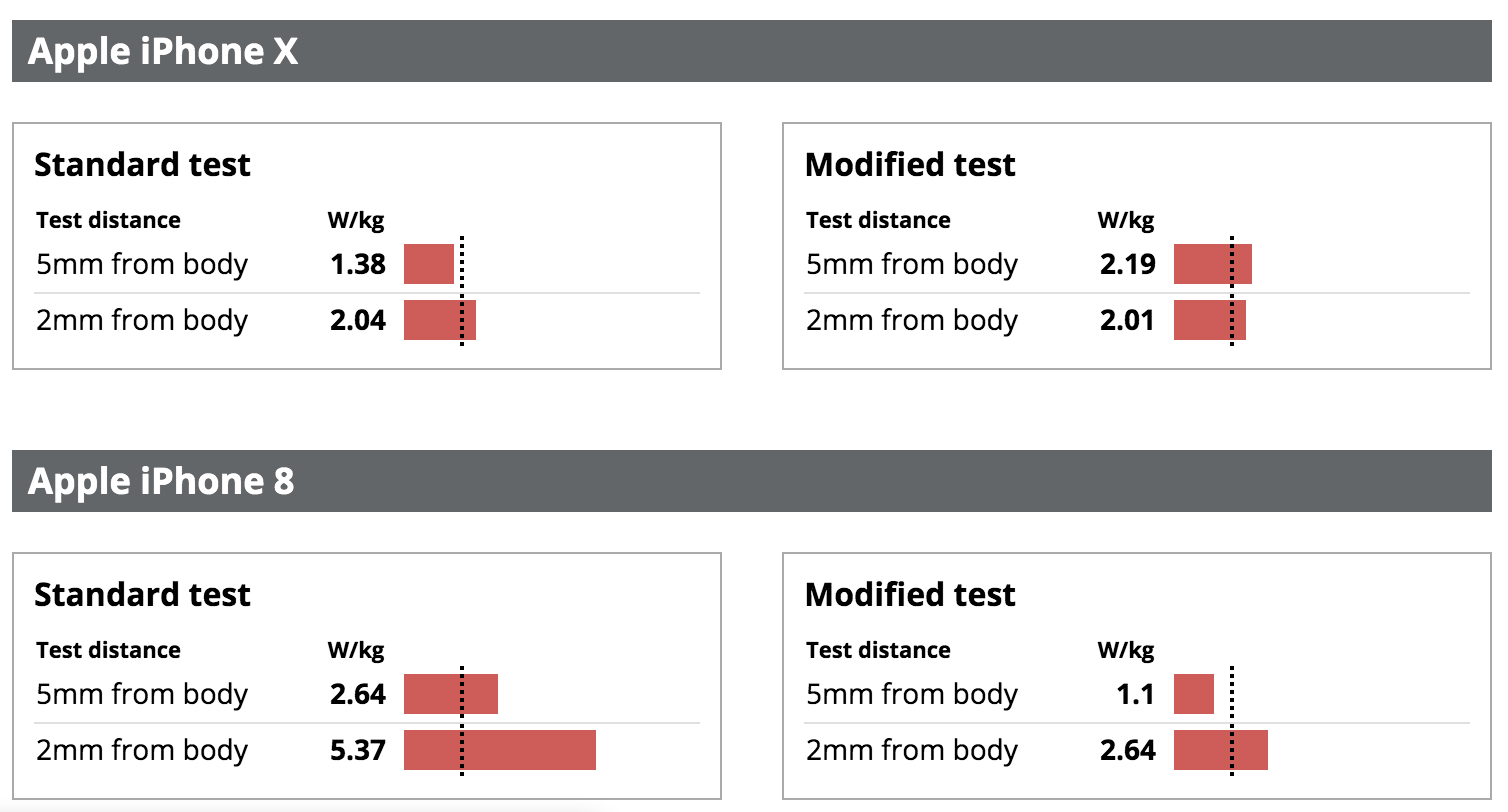Click the 5.37 W/kg longest red bar
Screen dimensions: 1508x812
click(500, 750)
